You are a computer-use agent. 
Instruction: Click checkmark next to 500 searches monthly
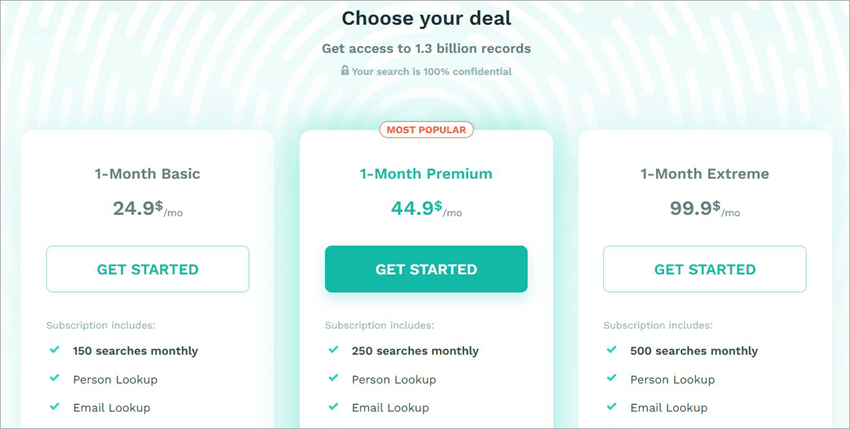click(x=612, y=350)
